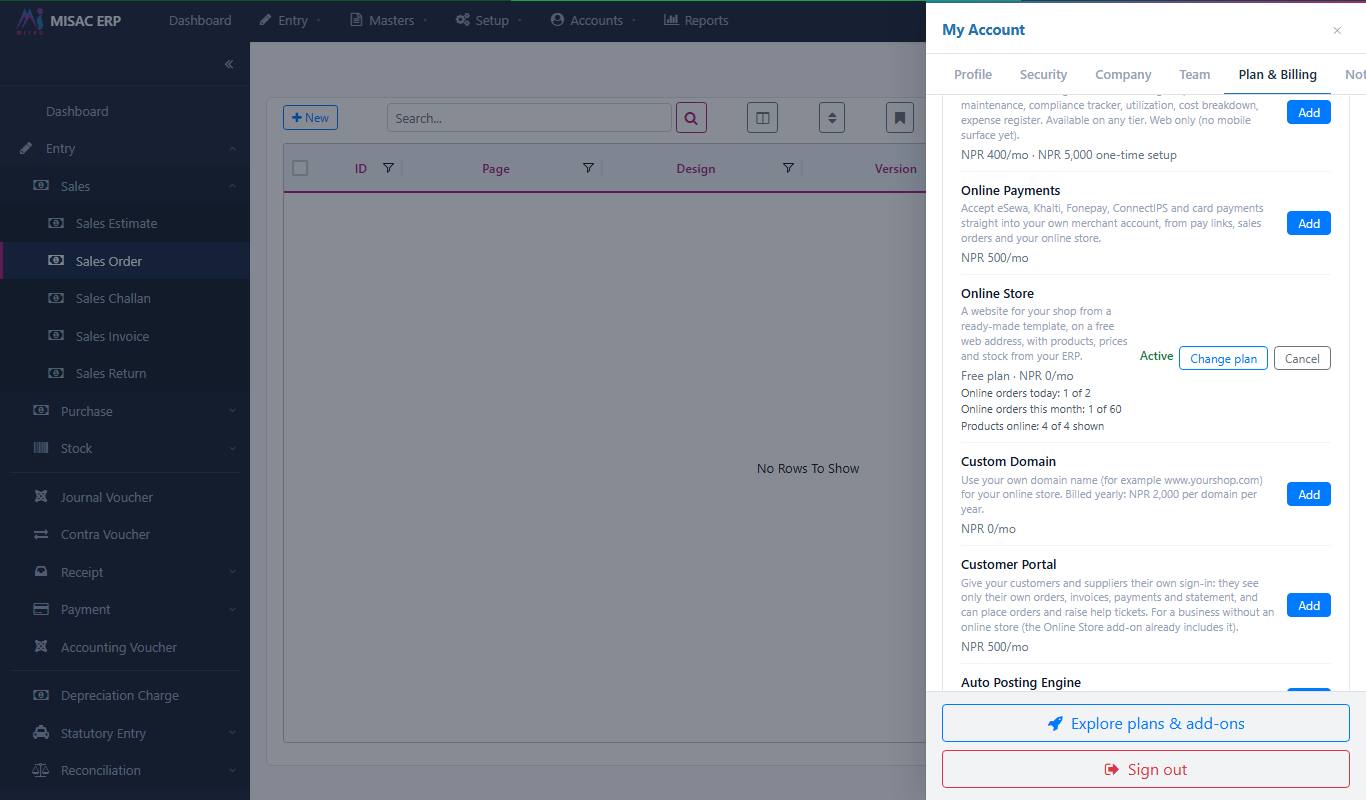Collapse the Sales submenu chevron
1366x800 pixels.
232,186
